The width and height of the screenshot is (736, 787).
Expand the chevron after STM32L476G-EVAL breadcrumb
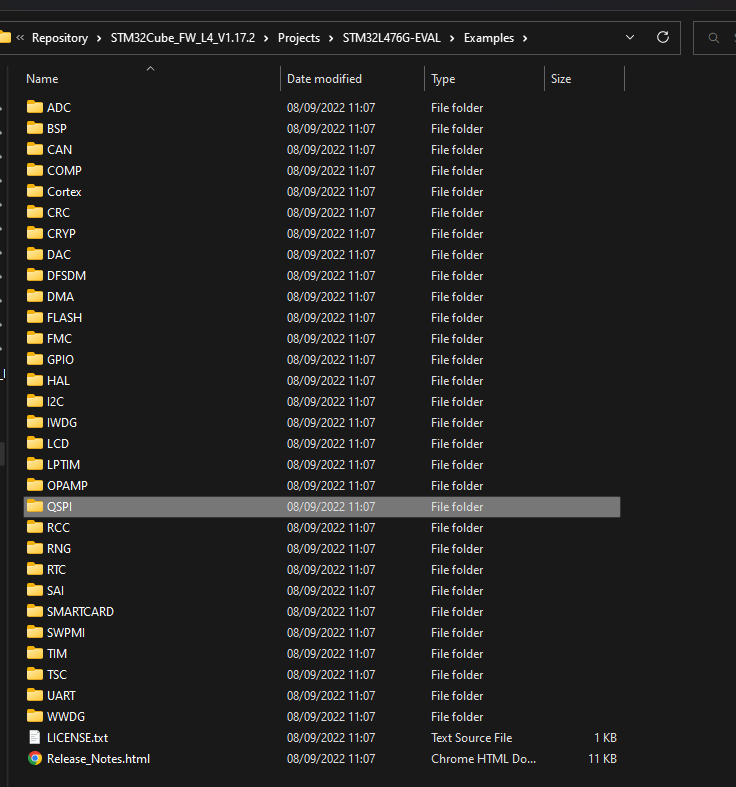[452, 38]
